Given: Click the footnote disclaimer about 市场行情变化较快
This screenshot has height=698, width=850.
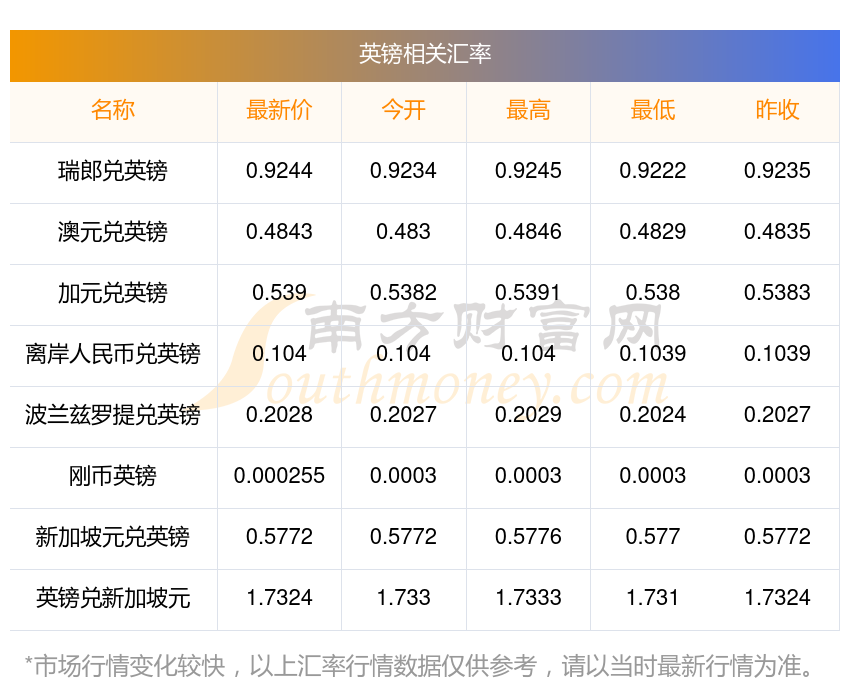Looking at the screenshot, I should 419,666.
